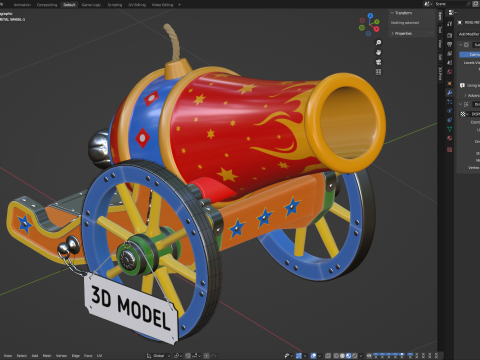This screenshot has width=480, height=360.
Task: Open the World properties tab icon
Action: pyautogui.click(x=450, y=72)
